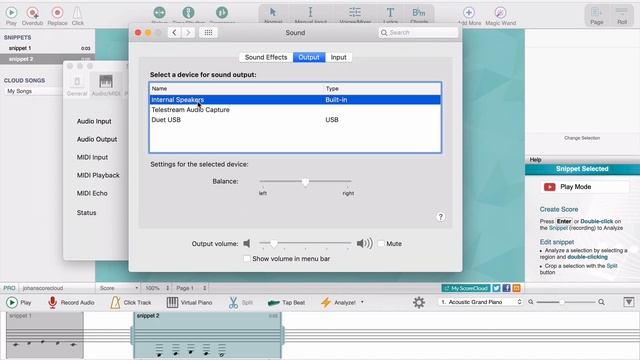Adjust the Balance slider

(x=305, y=182)
